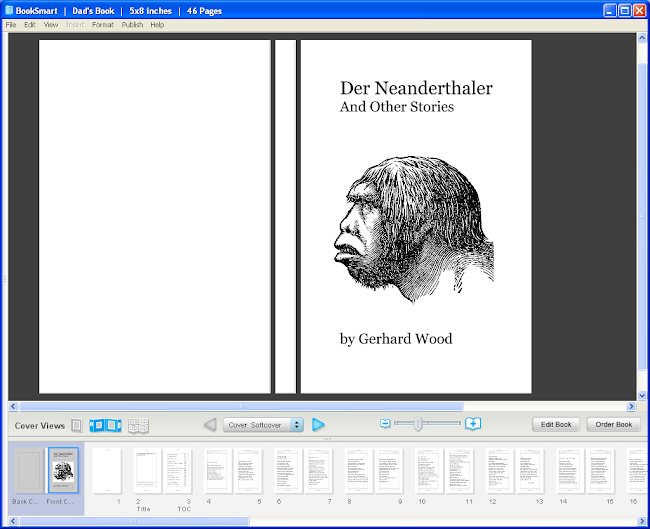The height and width of the screenshot is (529, 650).
Task: Click the Order Book button
Action: coord(614,425)
